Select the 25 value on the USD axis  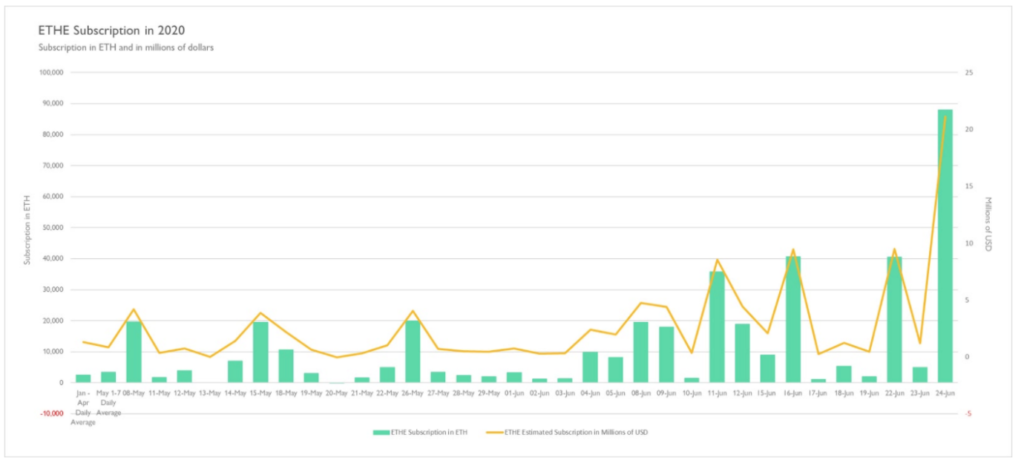(x=969, y=73)
